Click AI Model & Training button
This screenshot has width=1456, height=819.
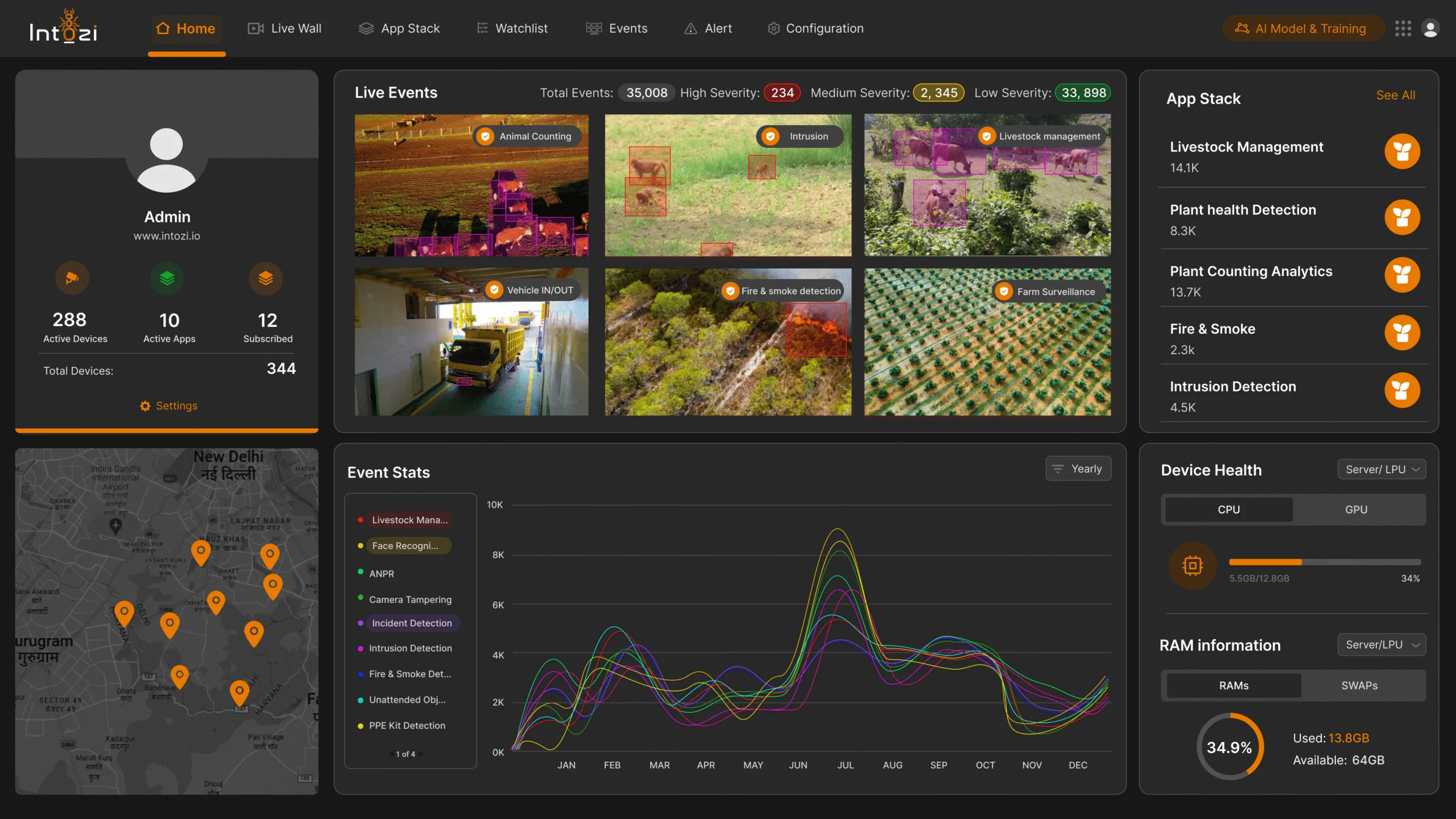[x=1303, y=28]
